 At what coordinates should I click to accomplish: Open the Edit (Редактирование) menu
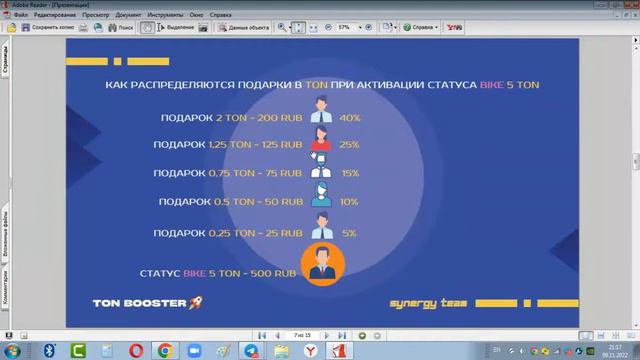coord(55,15)
